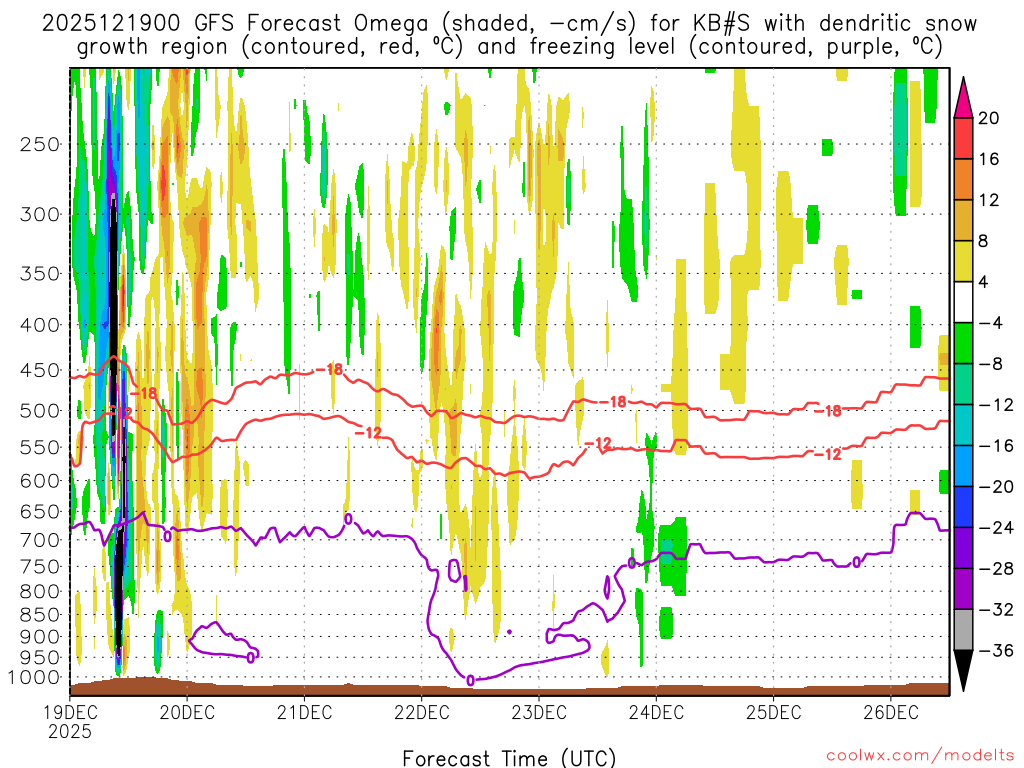Select the white swatch between 4 and -4
This screenshot has height=768, width=1024.
(x=964, y=302)
